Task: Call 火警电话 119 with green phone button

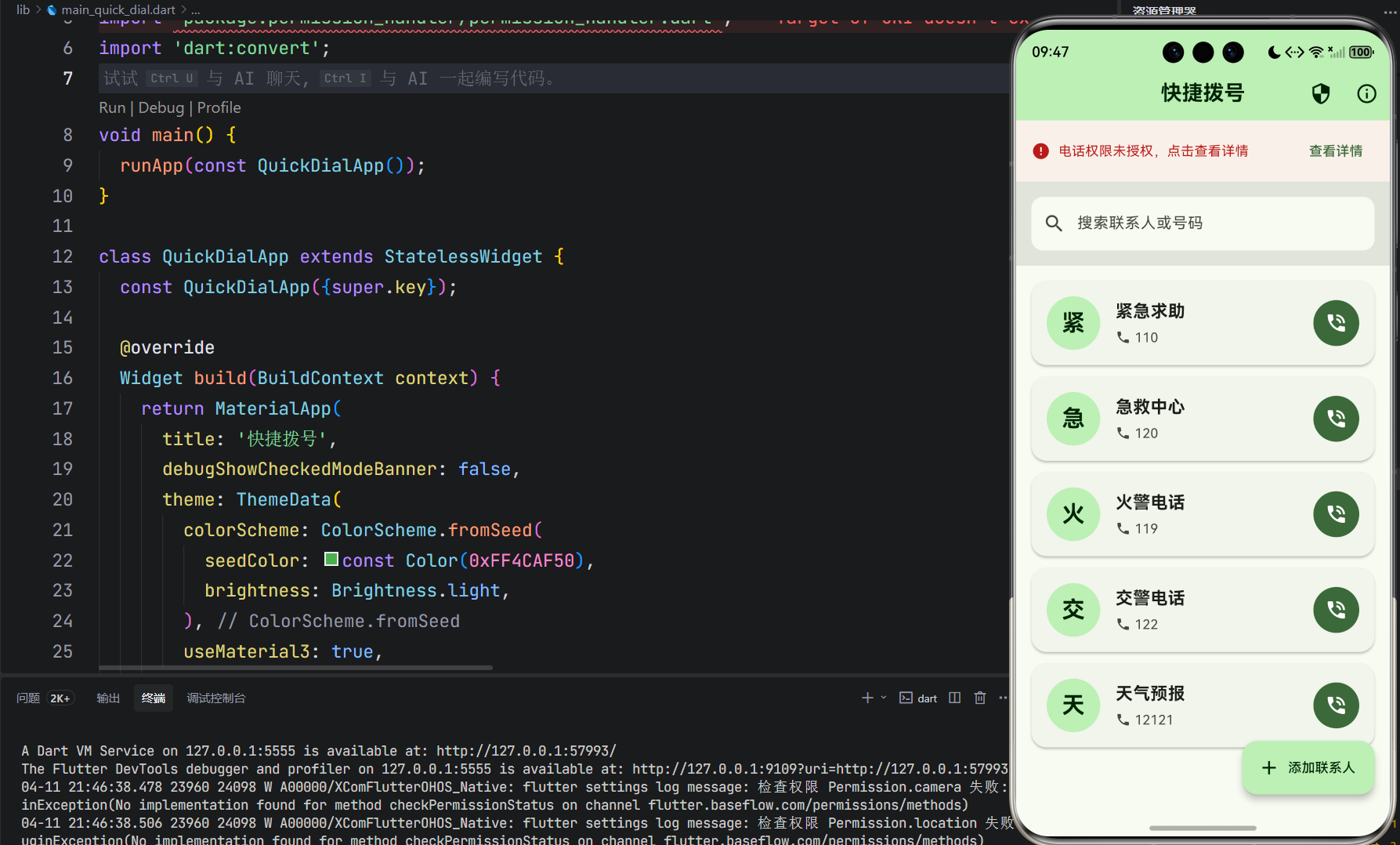Action: pyautogui.click(x=1336, y=514)
